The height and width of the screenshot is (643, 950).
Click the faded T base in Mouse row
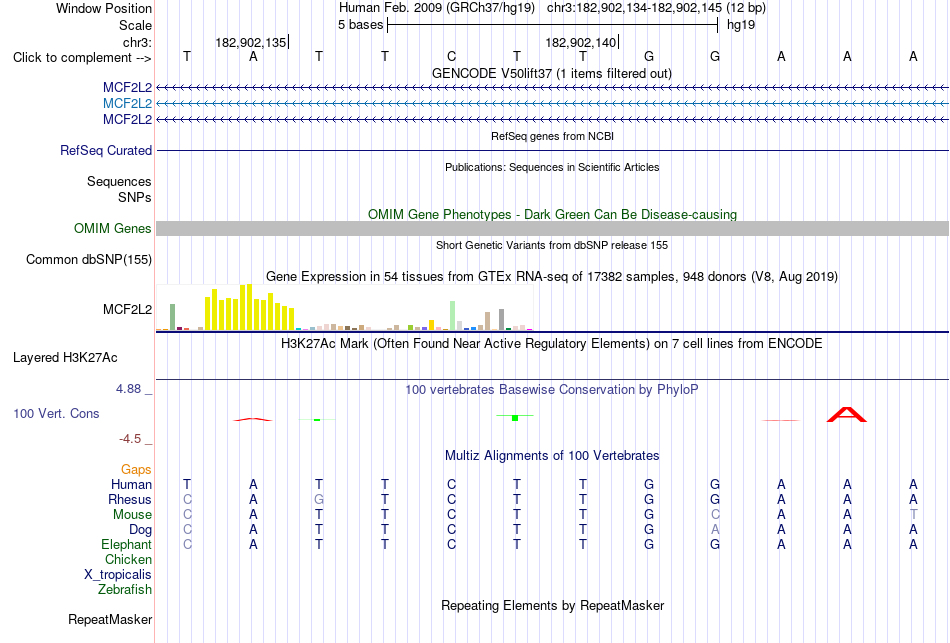[x=913, y=515]
